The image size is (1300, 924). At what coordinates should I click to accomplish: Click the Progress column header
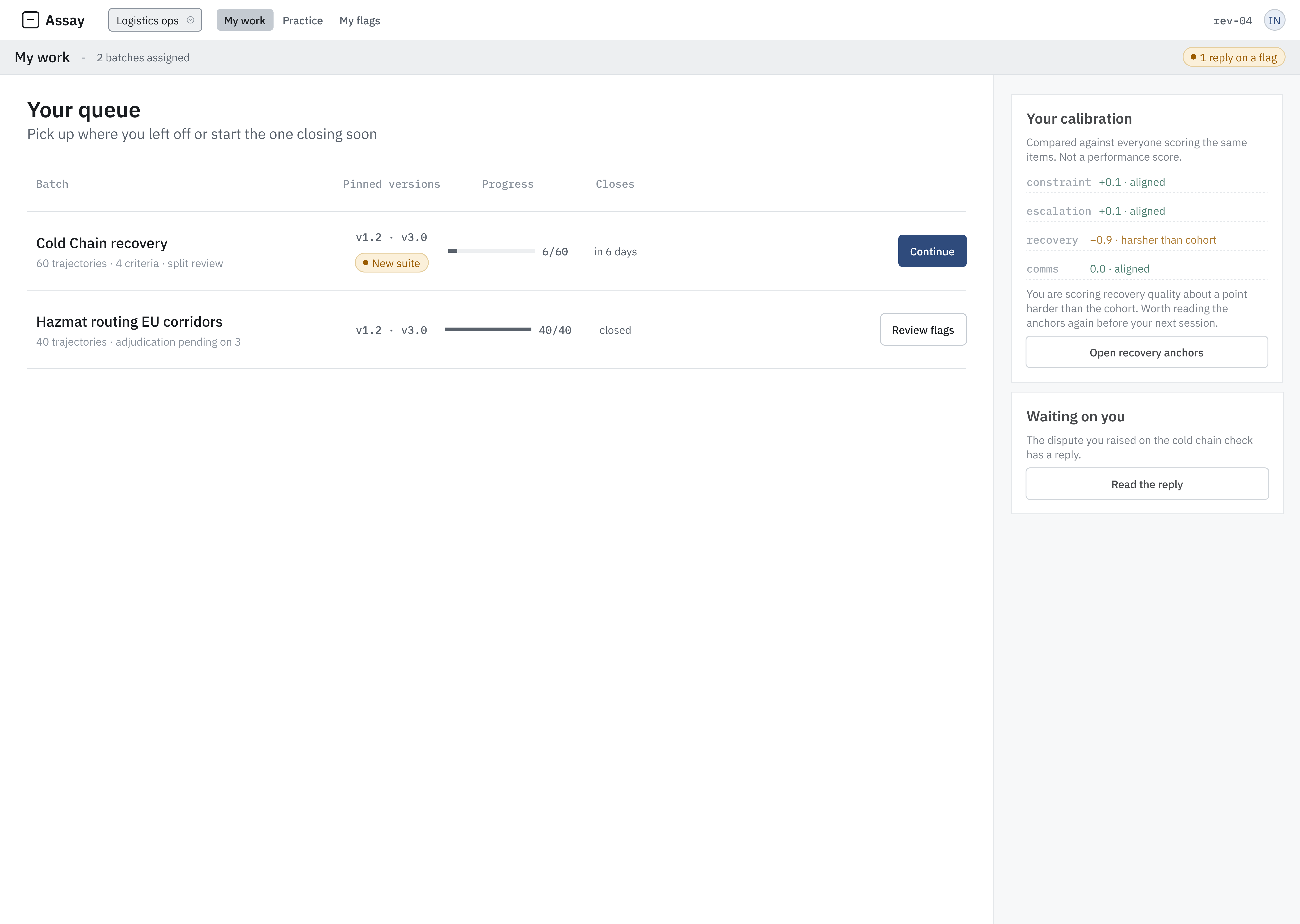click(x=508, y=184)
